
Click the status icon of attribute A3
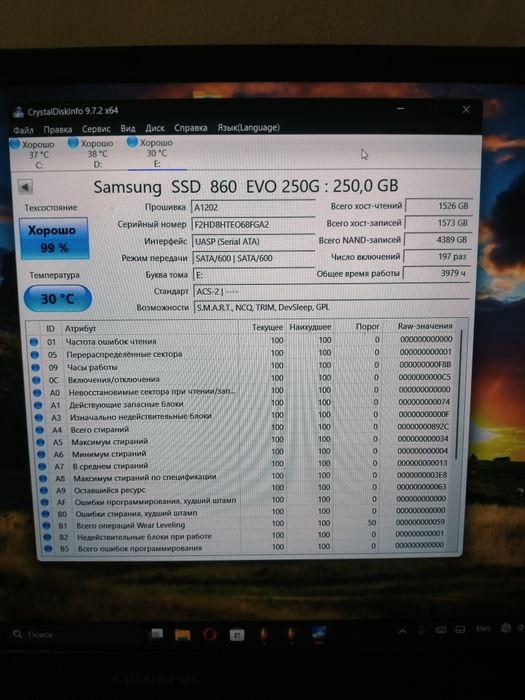[39, 418]
